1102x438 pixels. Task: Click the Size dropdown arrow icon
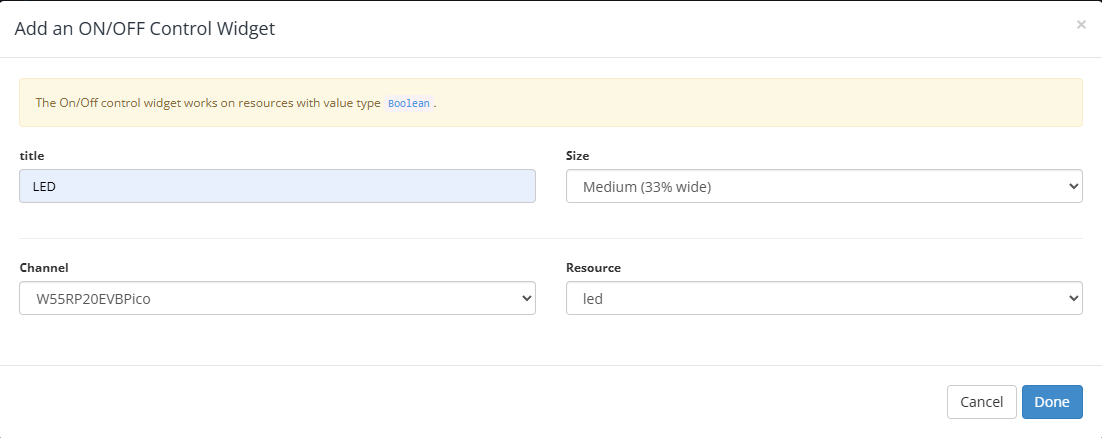pos(1073,186)
